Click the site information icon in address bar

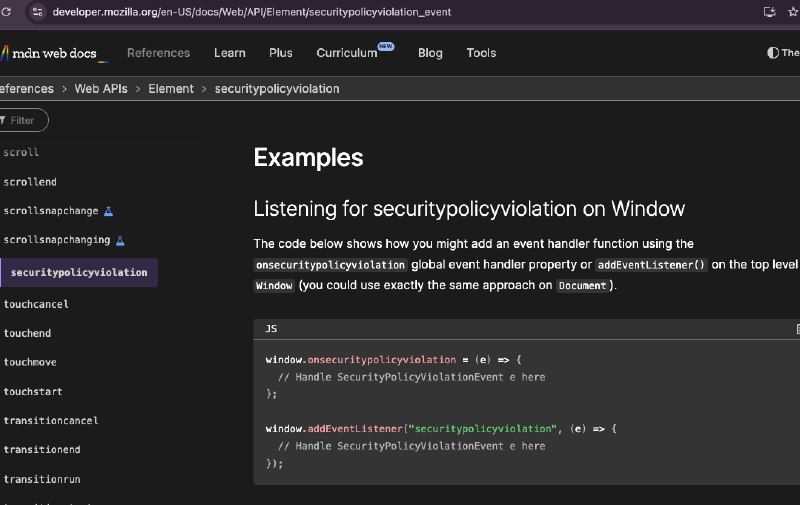coord(38,12)
